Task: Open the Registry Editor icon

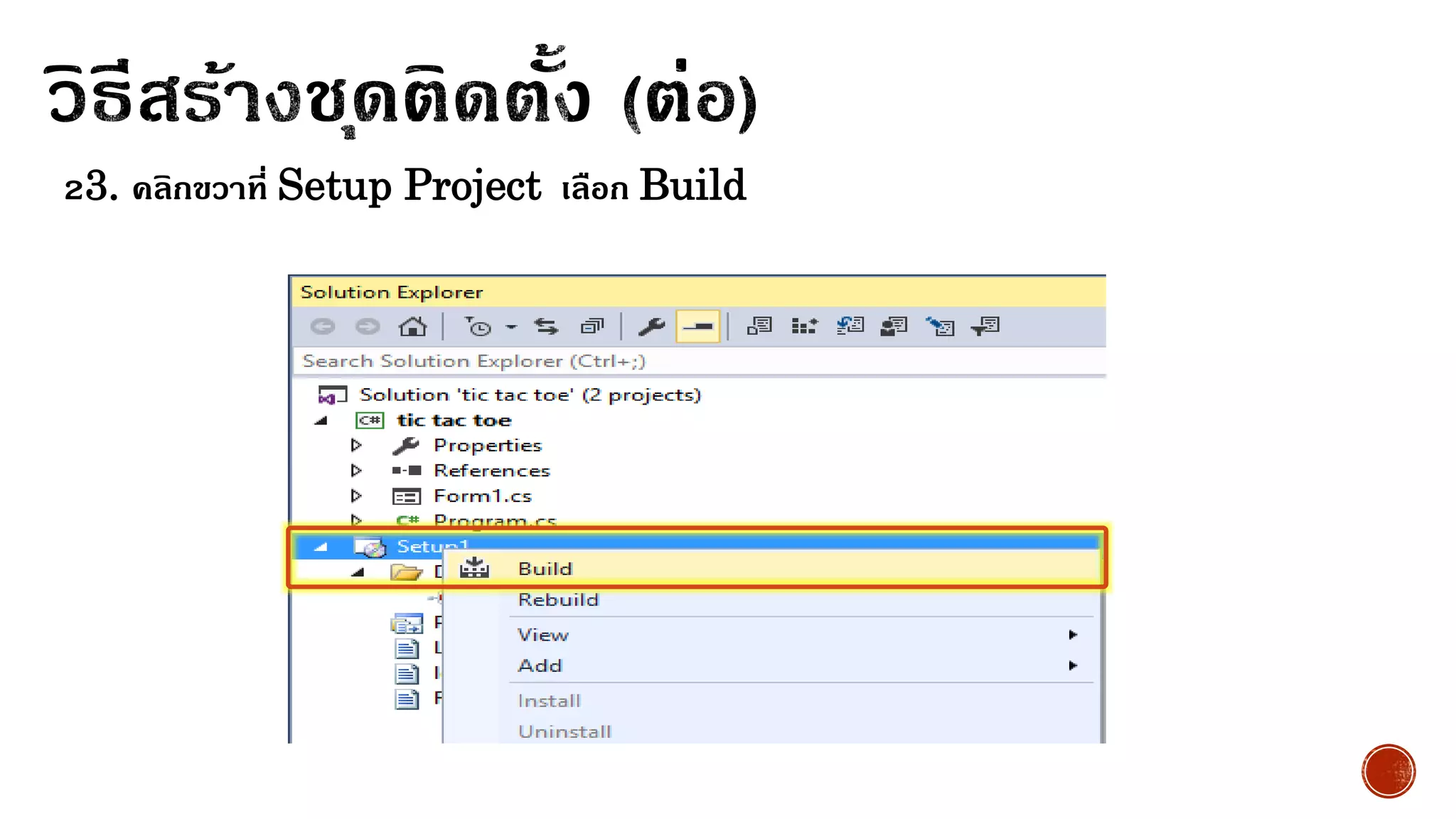Action: coord(804,326)
